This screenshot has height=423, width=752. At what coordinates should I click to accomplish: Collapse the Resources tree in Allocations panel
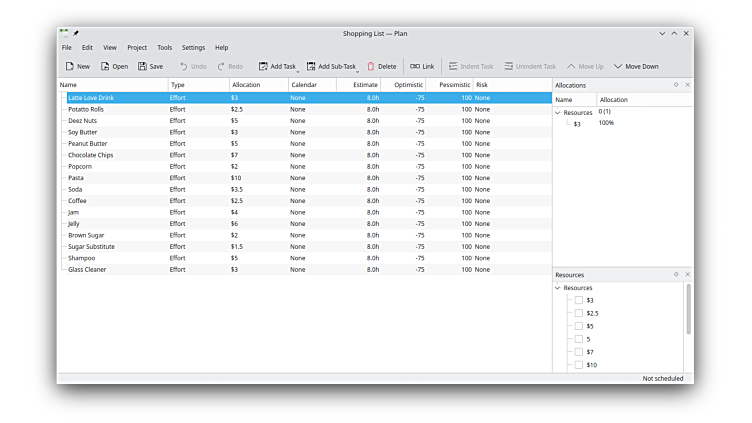[x=558, y=113]
